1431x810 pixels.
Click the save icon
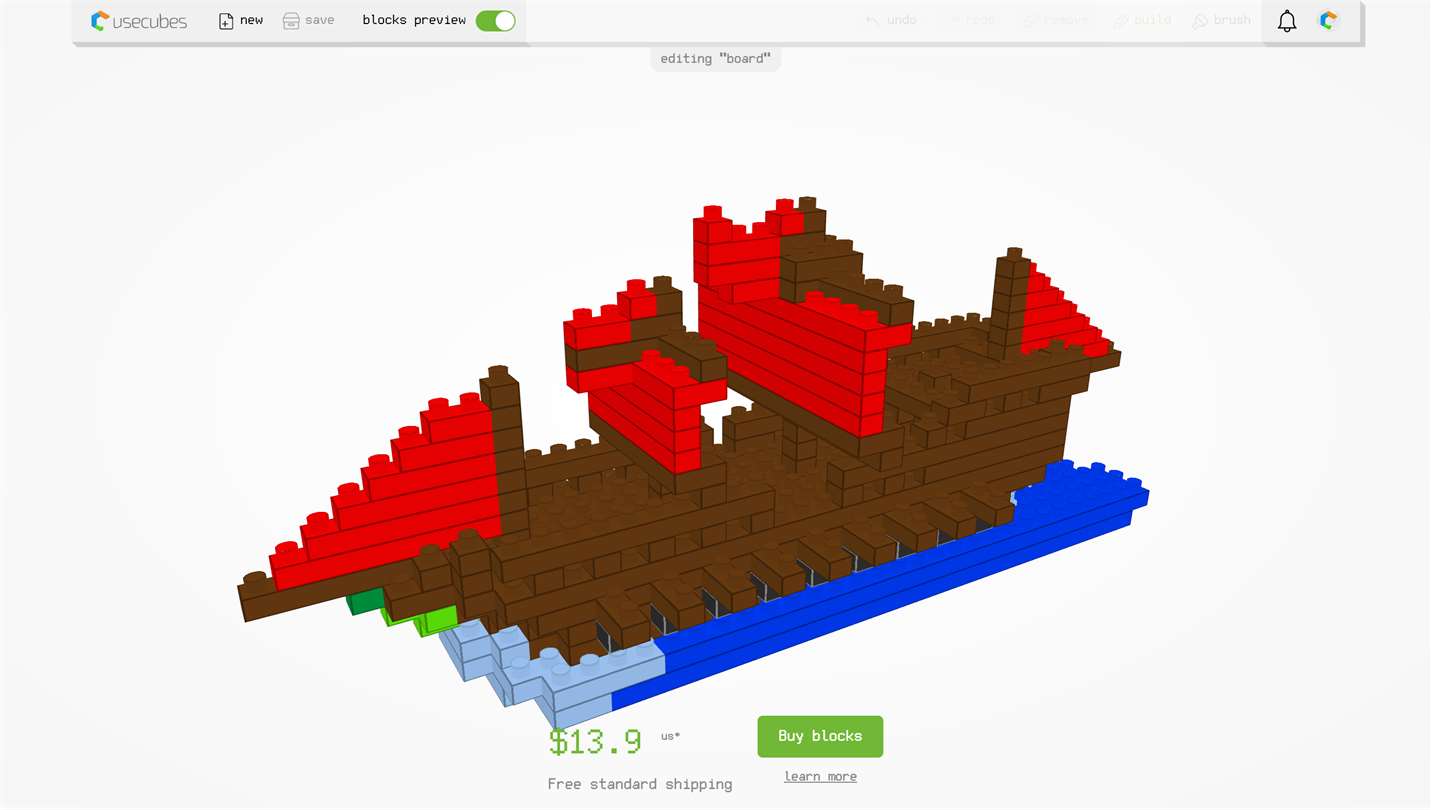[x=291, y=20]
